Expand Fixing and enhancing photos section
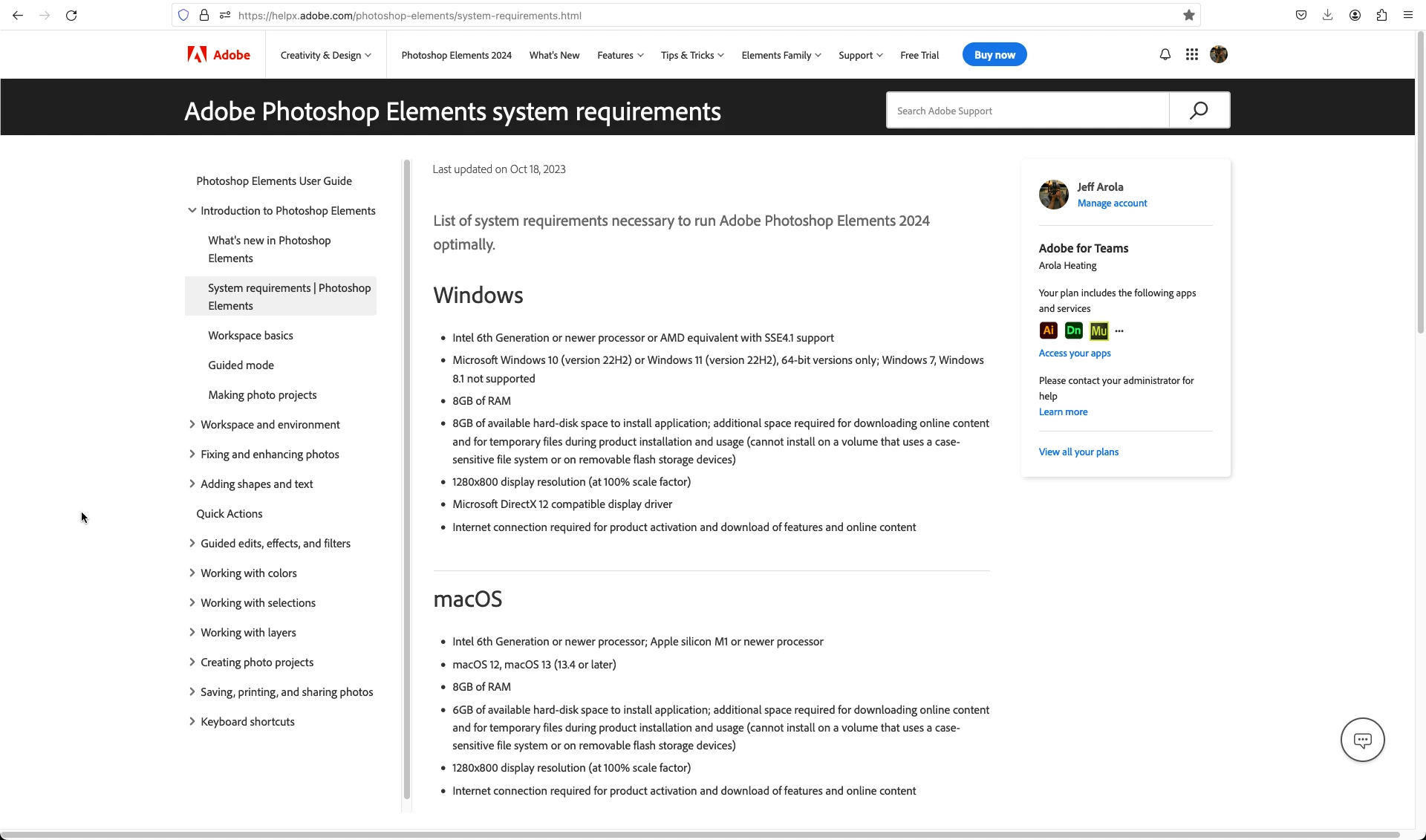1426x840 pixels. (x=192, y=454)
